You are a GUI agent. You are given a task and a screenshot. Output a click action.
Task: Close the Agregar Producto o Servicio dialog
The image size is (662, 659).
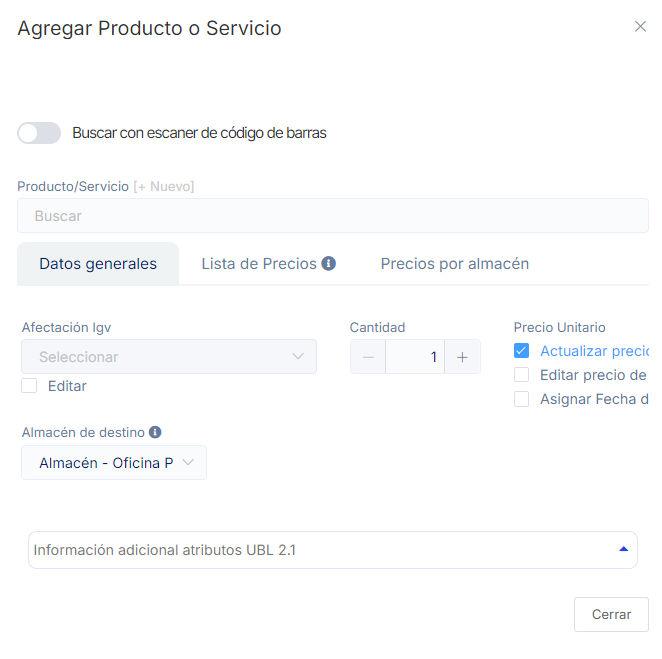point(640,27)
